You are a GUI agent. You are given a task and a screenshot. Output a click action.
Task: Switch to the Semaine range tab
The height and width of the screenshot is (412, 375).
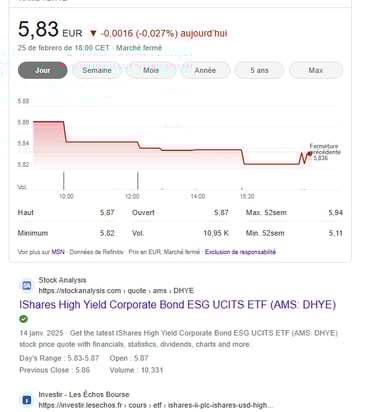click(x=97, y=70)
